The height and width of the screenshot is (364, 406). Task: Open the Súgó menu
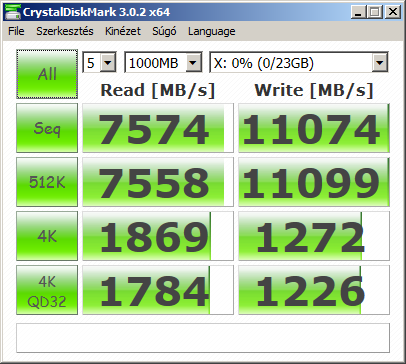164,31
